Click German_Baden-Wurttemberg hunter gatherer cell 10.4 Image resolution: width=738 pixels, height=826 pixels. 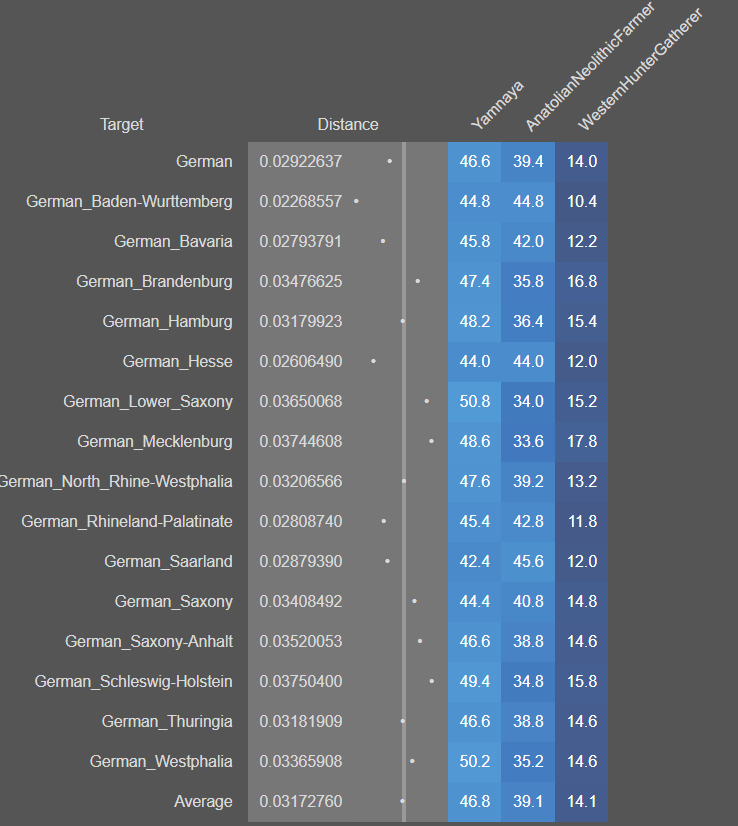[582, 201]
